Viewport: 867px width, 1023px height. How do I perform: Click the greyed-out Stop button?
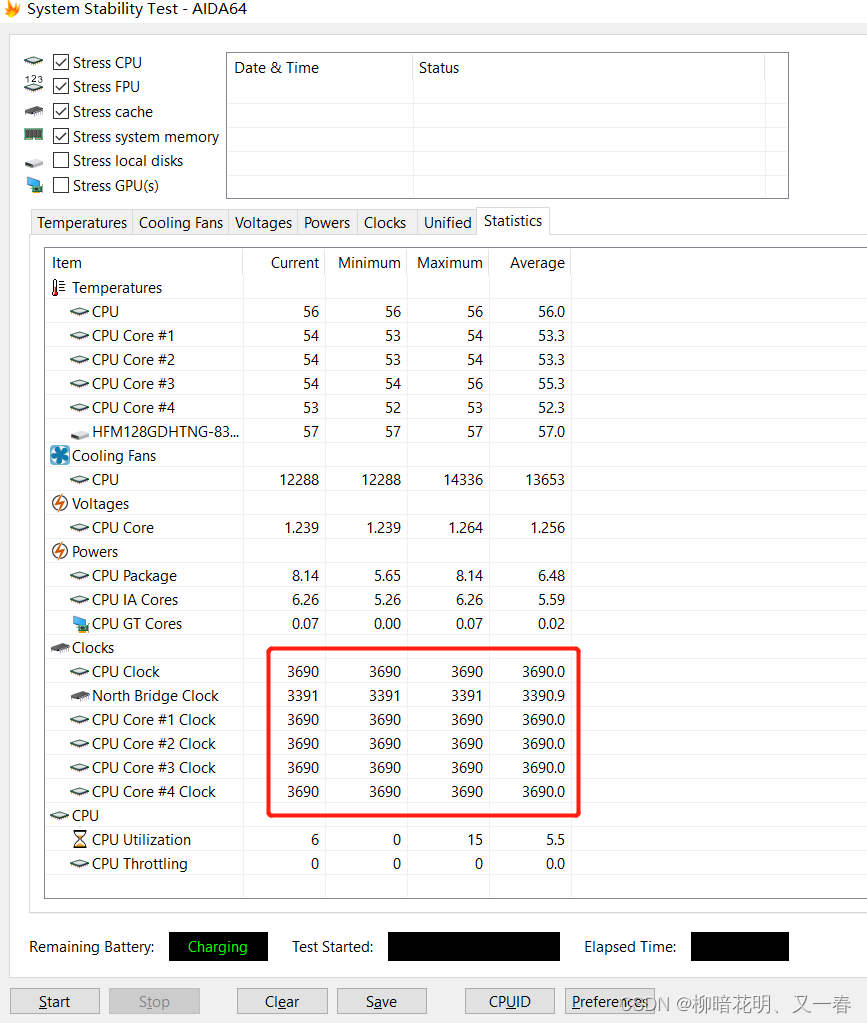(x=154, y=1001)
